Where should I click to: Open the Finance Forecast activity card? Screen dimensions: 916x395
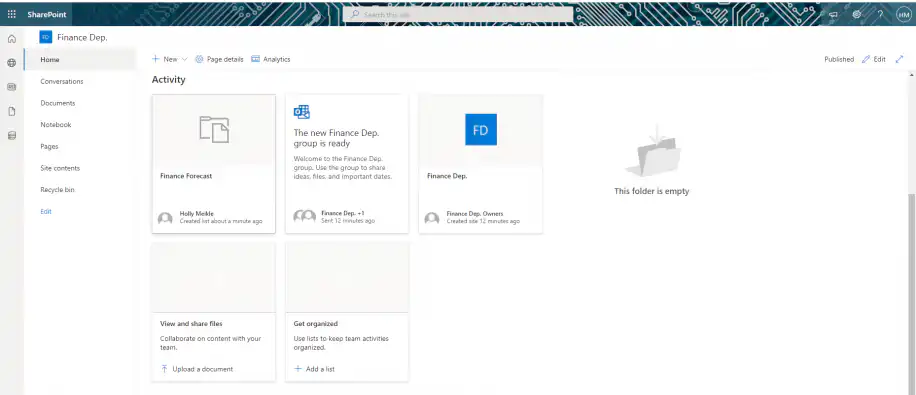pos(214,164)
